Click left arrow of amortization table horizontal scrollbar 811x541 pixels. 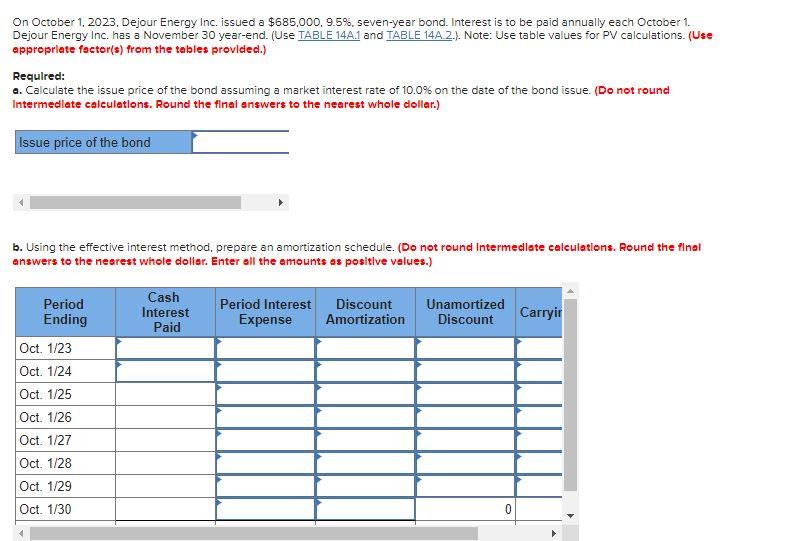[x=21, y=533]
